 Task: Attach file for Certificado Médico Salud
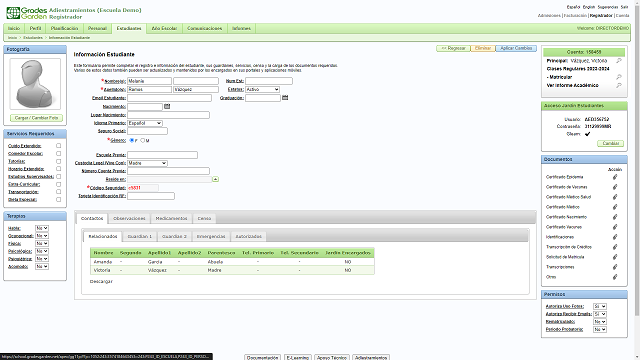pyautogui.click(x=615, y=197)
